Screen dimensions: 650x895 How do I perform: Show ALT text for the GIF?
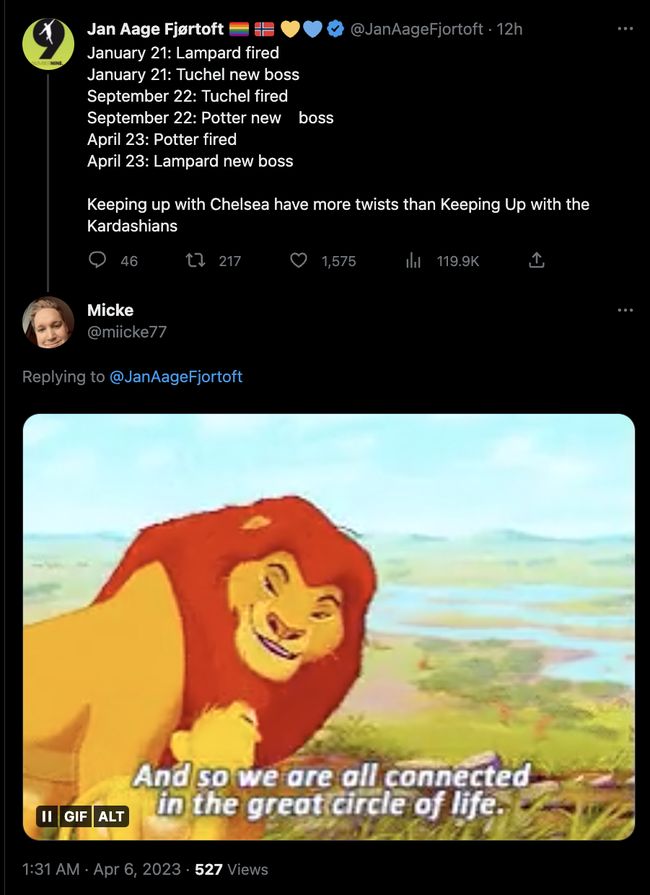[111, 816]
